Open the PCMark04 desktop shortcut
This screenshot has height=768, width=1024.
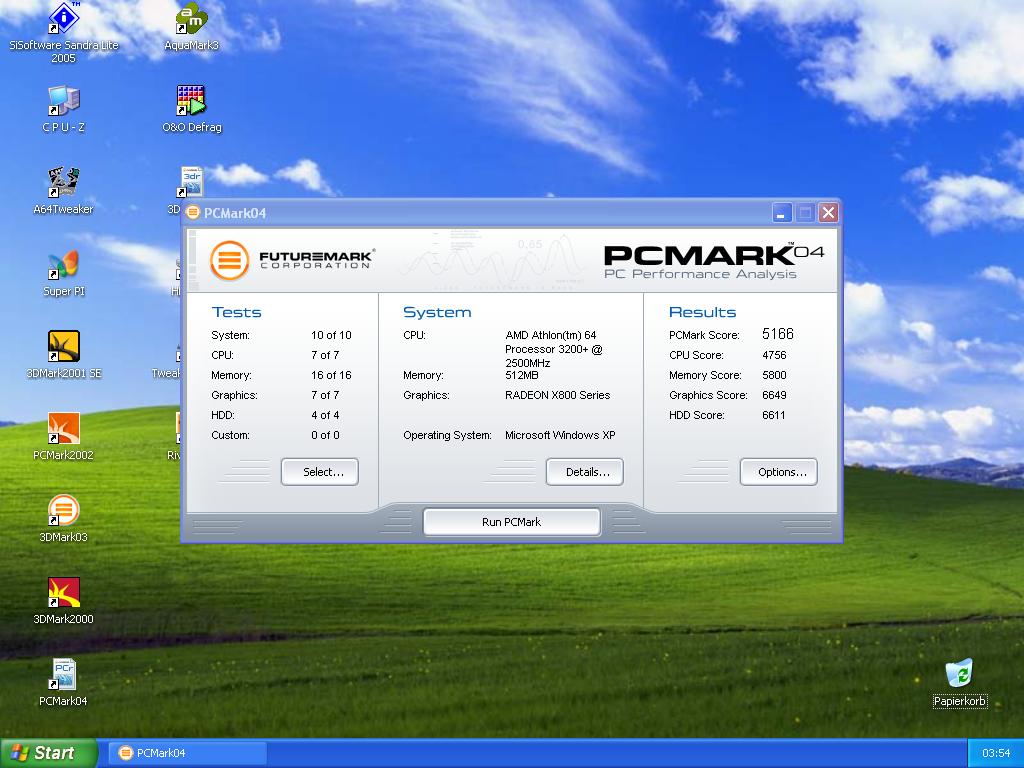pyautogui.click(x=64, y=676)
